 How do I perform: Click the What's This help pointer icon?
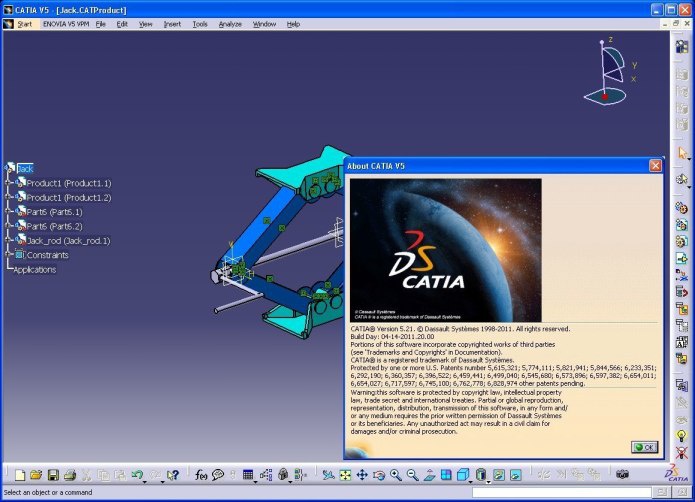click(172, 475)
